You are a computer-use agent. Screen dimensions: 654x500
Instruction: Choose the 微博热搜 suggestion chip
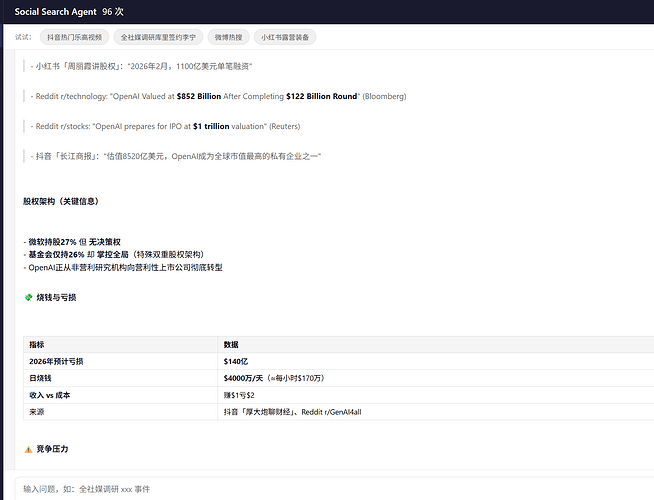229,37
